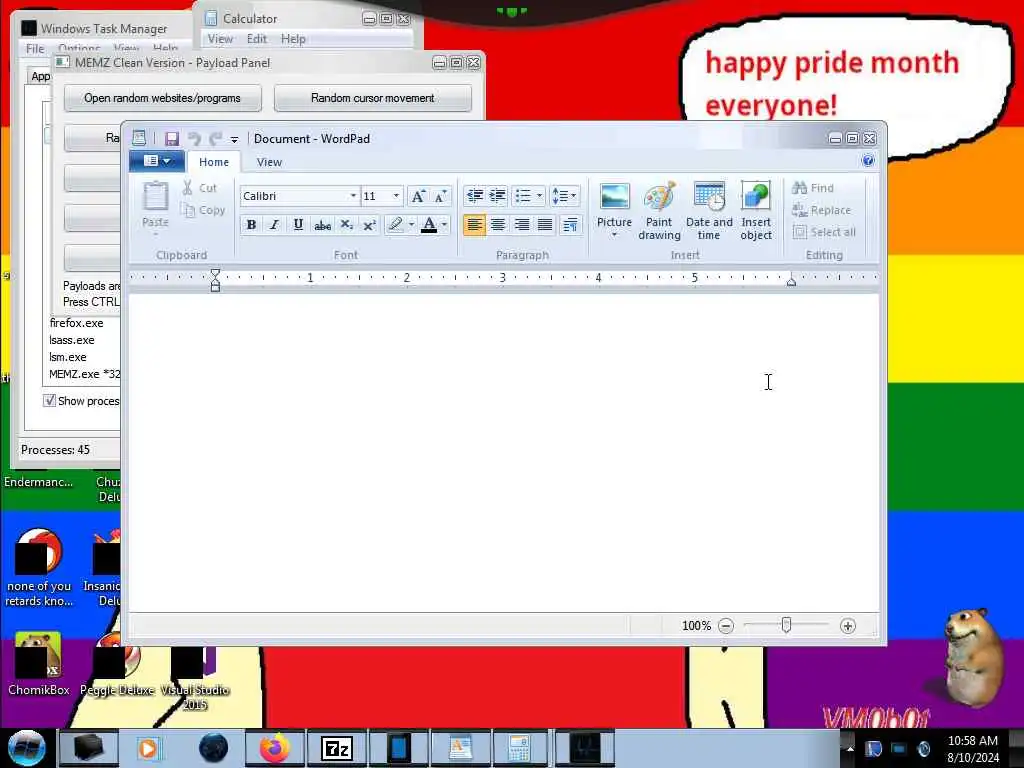Insert Date and time
The height and width of the screenshot is (768, 1024).
coord(709,210)
